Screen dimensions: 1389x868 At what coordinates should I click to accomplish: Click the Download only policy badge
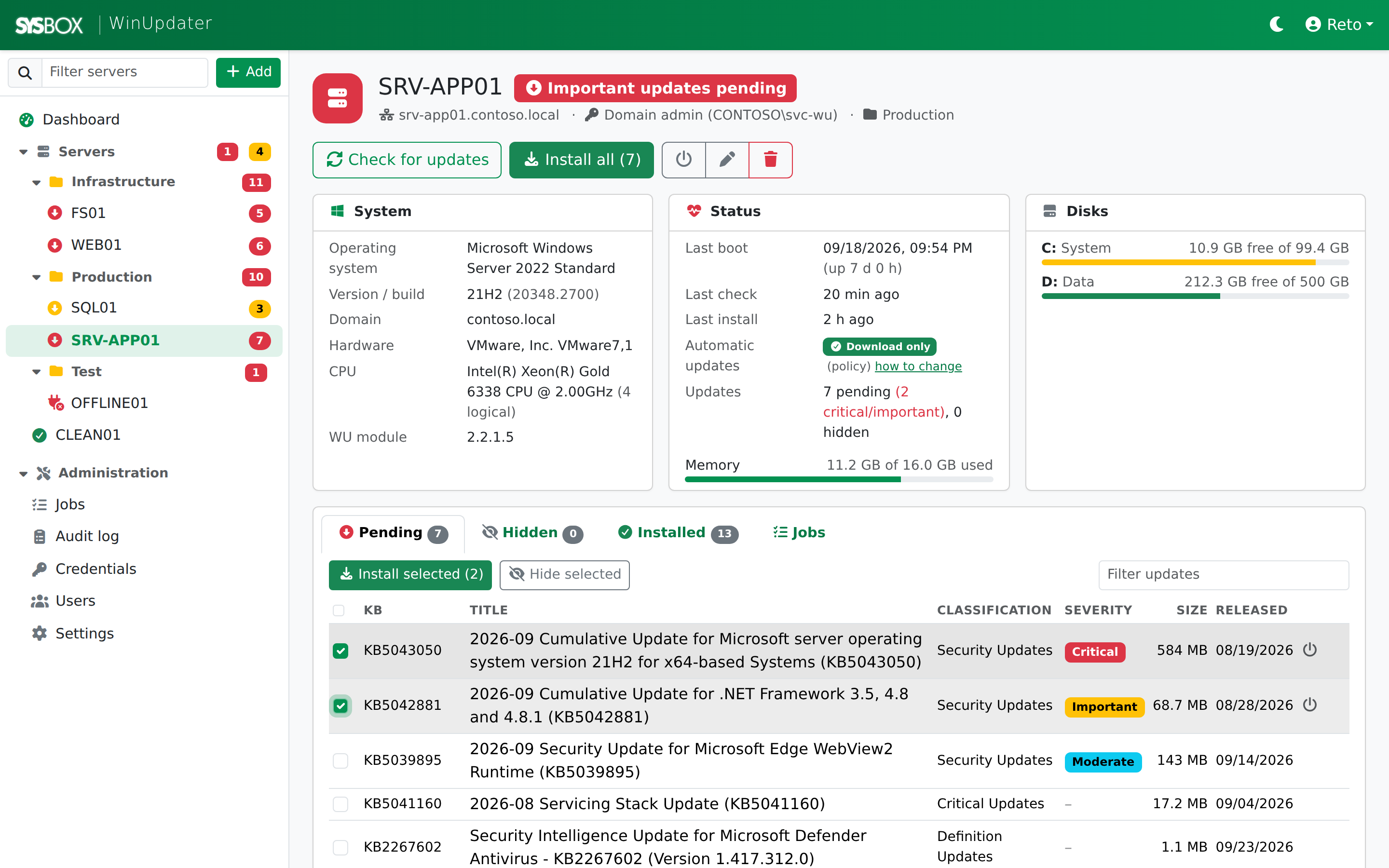(x=880, y=347)
